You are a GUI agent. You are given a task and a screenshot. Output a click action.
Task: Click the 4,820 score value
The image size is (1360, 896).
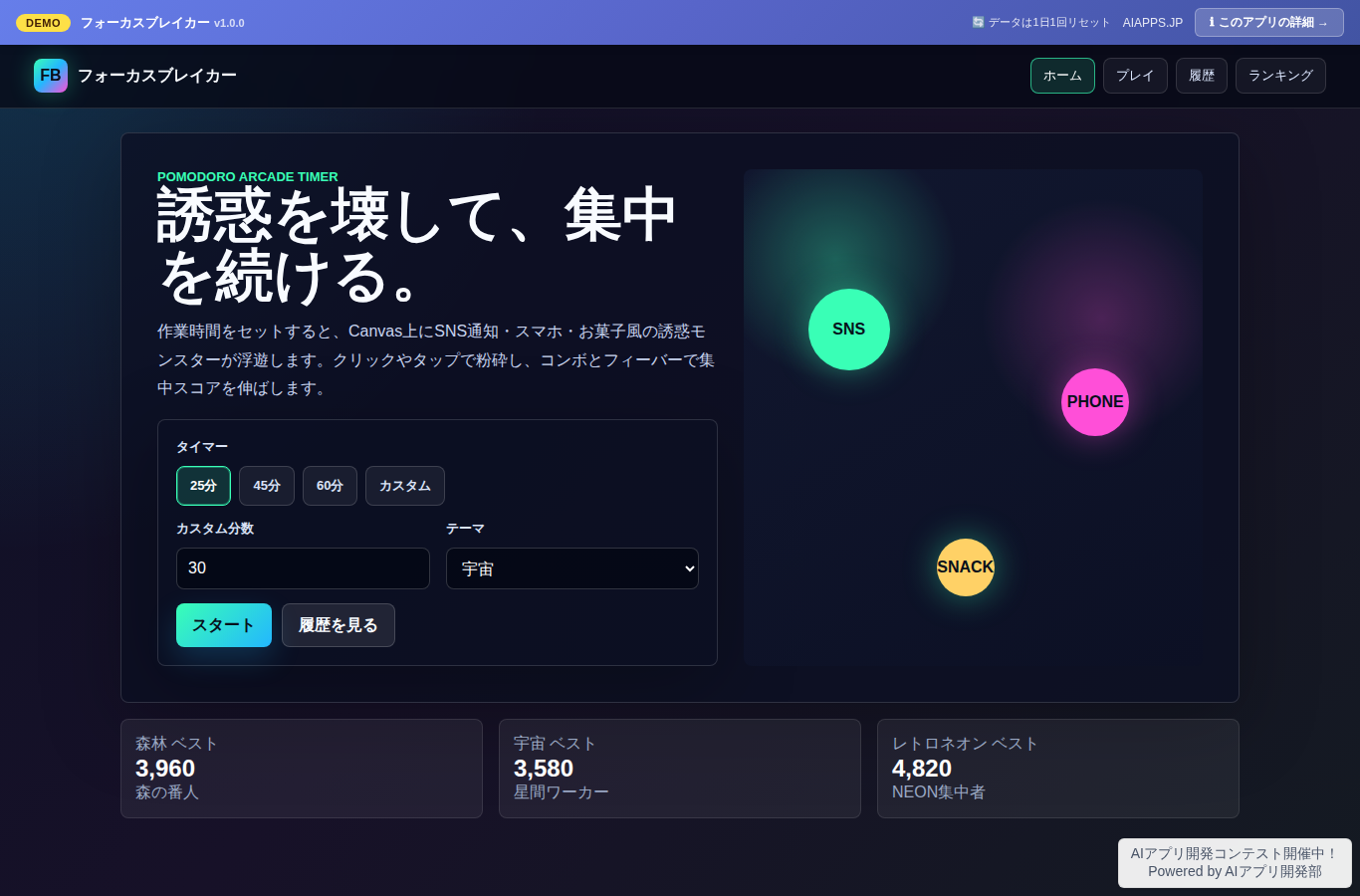[922, 769]
